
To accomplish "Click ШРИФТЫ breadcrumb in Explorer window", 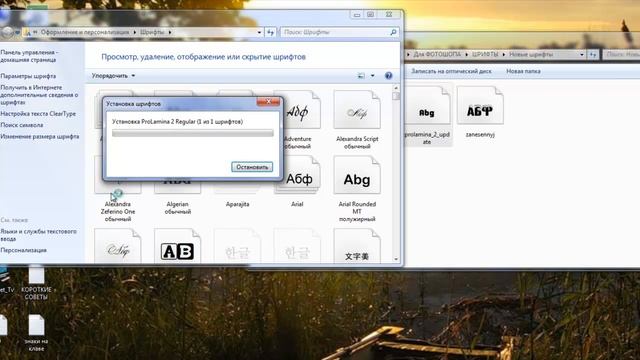I will pyautogui.click(x=485, y=54).
